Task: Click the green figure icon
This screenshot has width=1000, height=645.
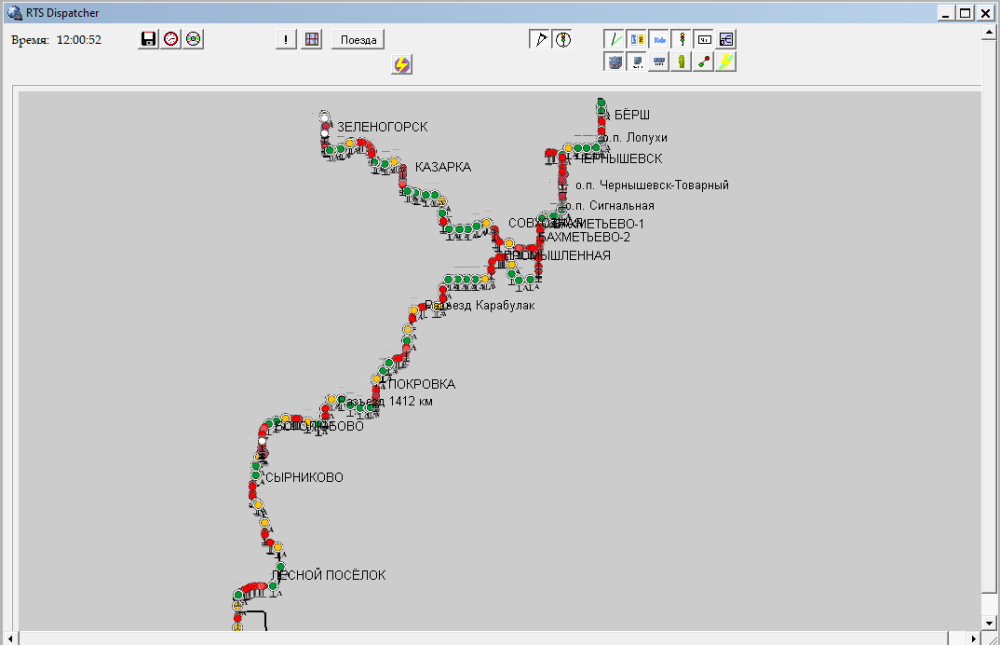Action: [682, 61]
